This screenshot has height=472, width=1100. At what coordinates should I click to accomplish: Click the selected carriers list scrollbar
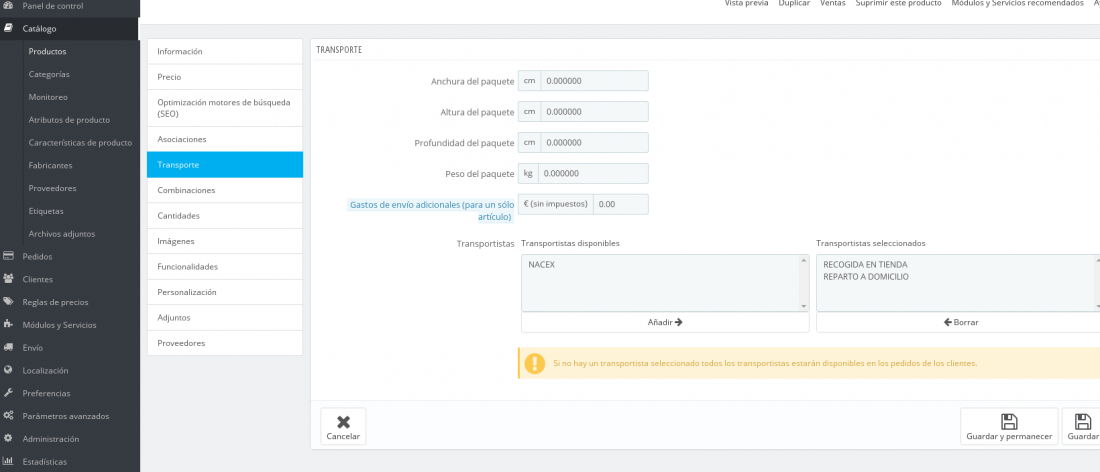click(x=1096, y=283)
